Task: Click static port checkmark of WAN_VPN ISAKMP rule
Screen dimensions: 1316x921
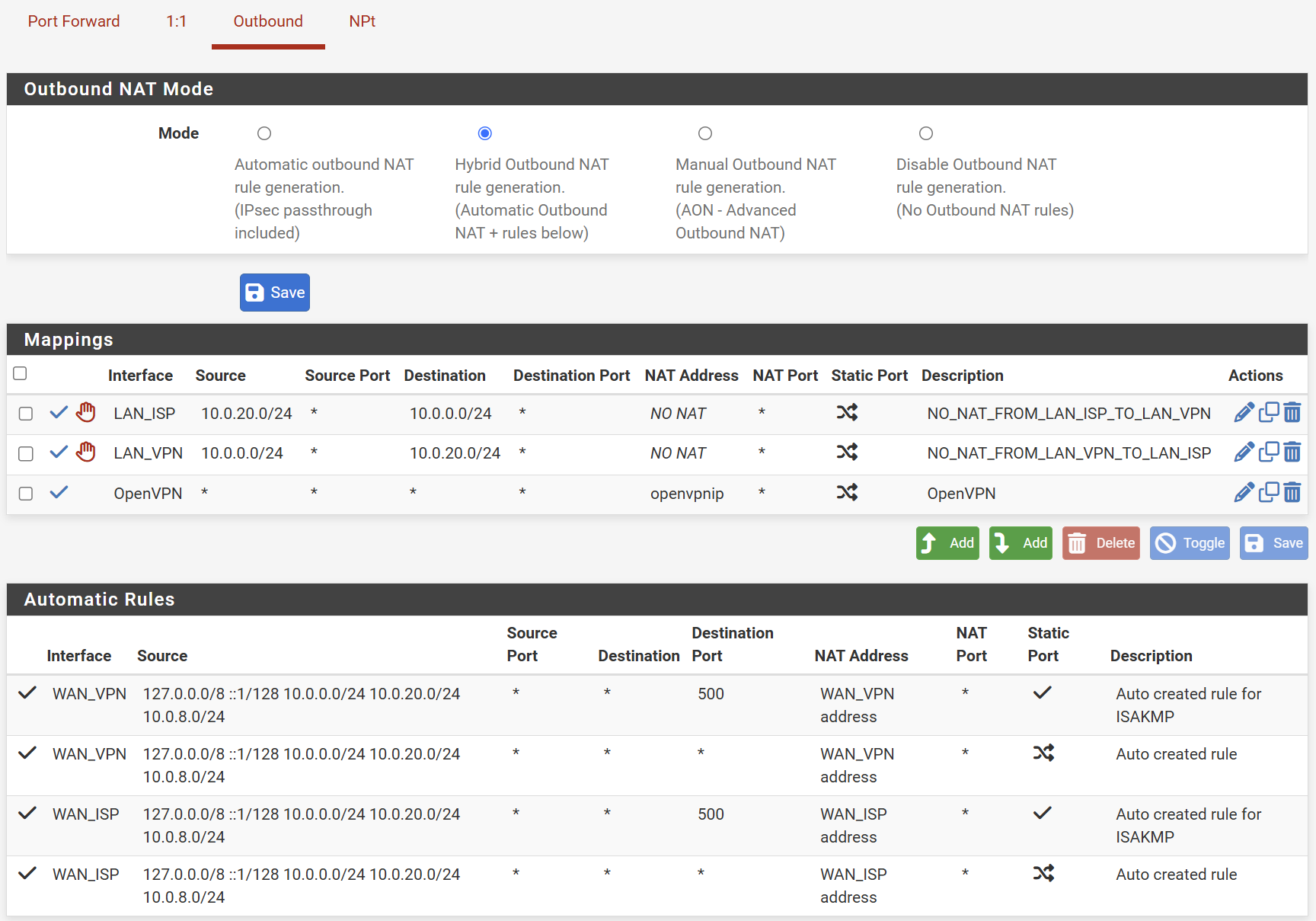Action: point(1043,692)
